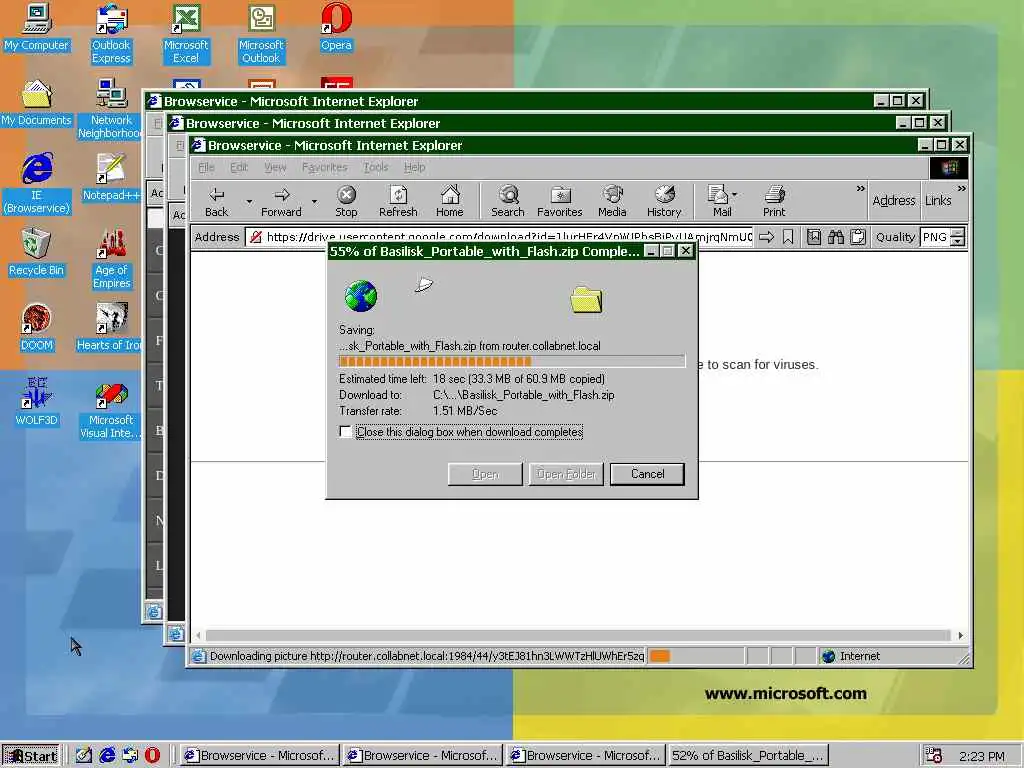
Task: Click the scrollbar right arrow at the page bottom
Action: click(960, 635)
